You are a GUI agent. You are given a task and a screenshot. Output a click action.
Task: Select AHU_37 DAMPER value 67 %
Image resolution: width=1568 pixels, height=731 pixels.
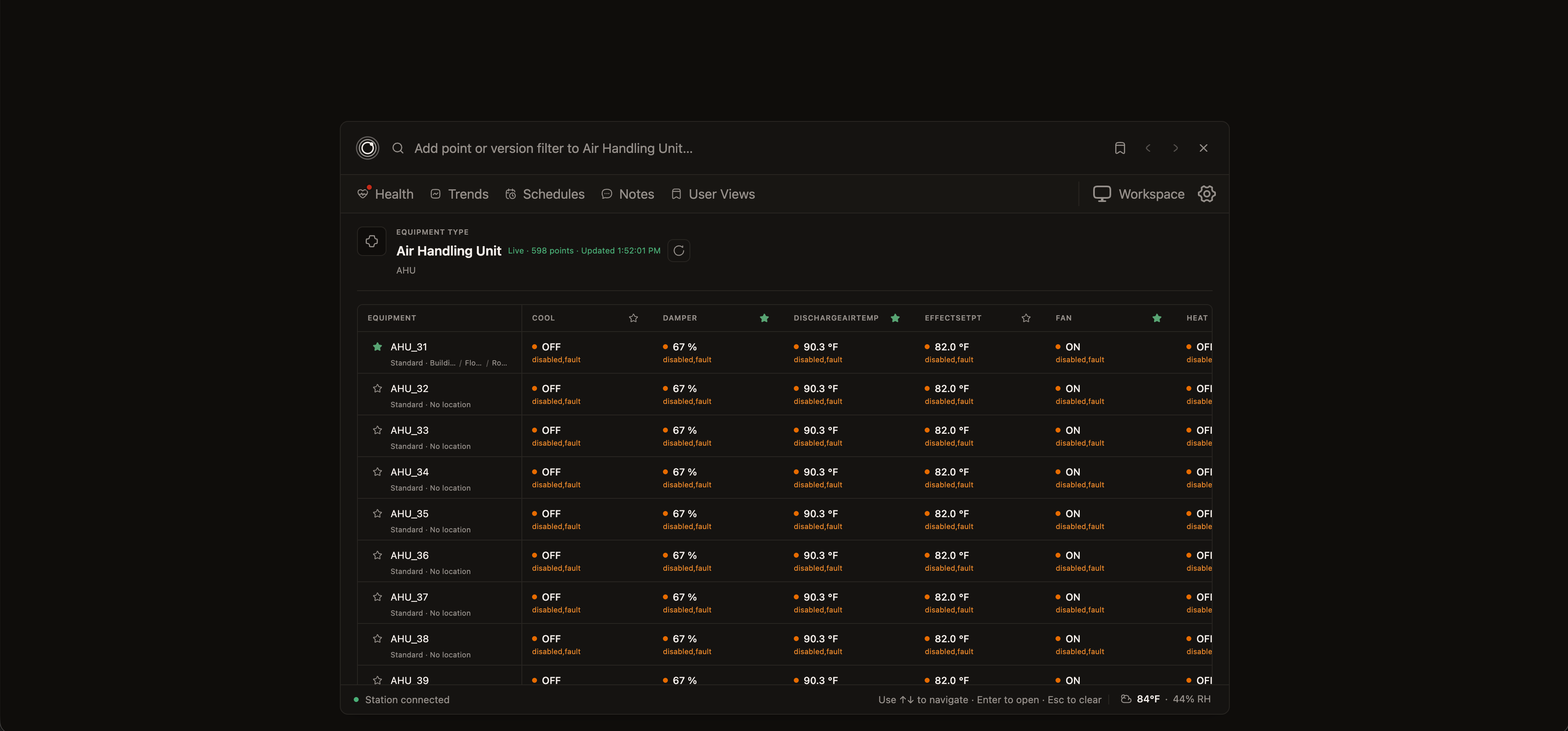(684, 597)
